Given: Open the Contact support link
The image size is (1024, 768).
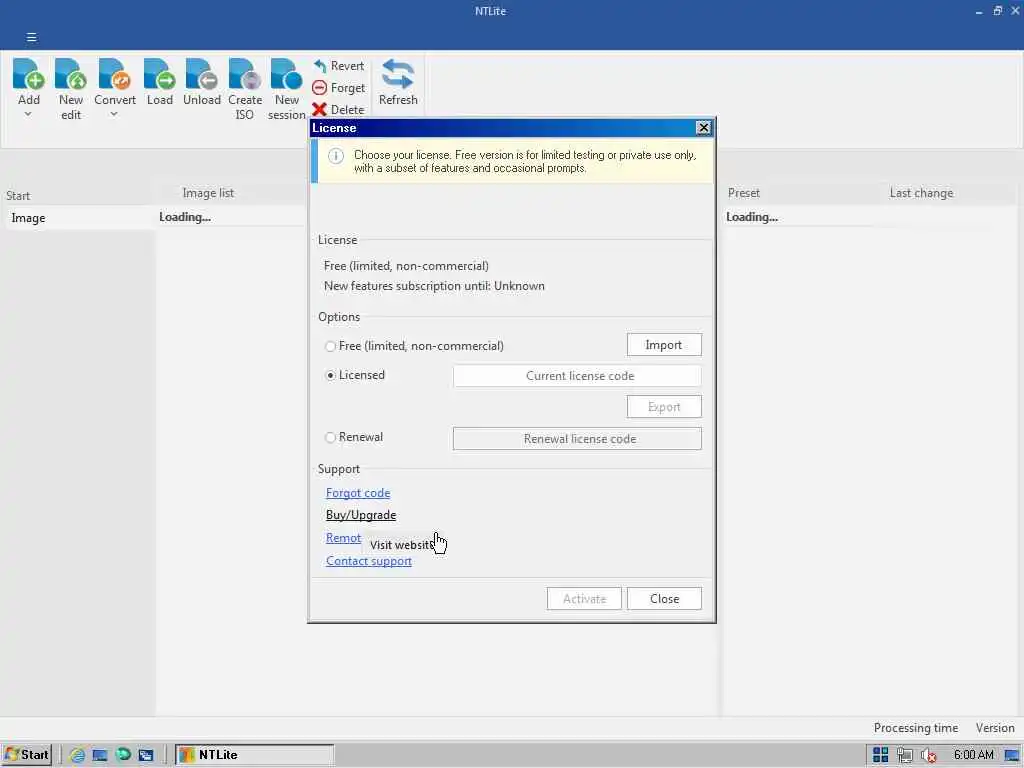Looking at the screenshot, I should click(368, 561).
